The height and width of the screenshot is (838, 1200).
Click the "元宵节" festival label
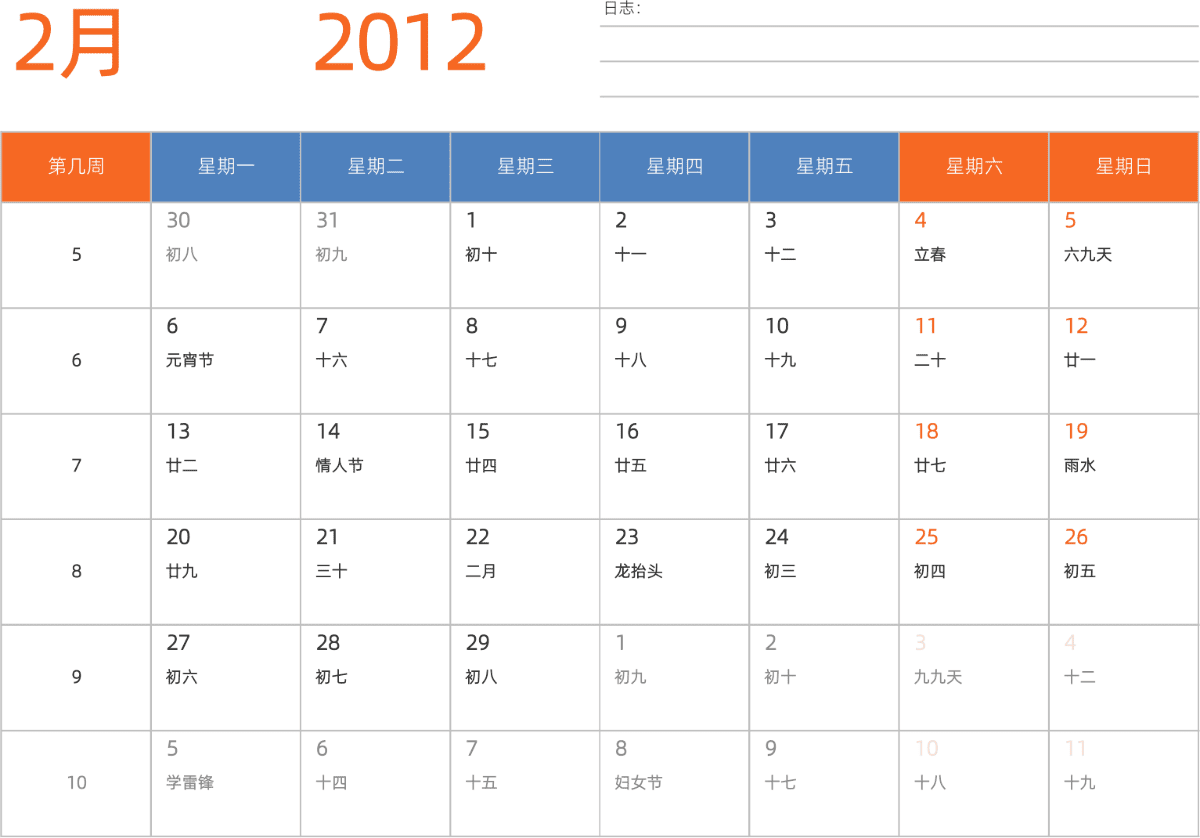point(190,360)
